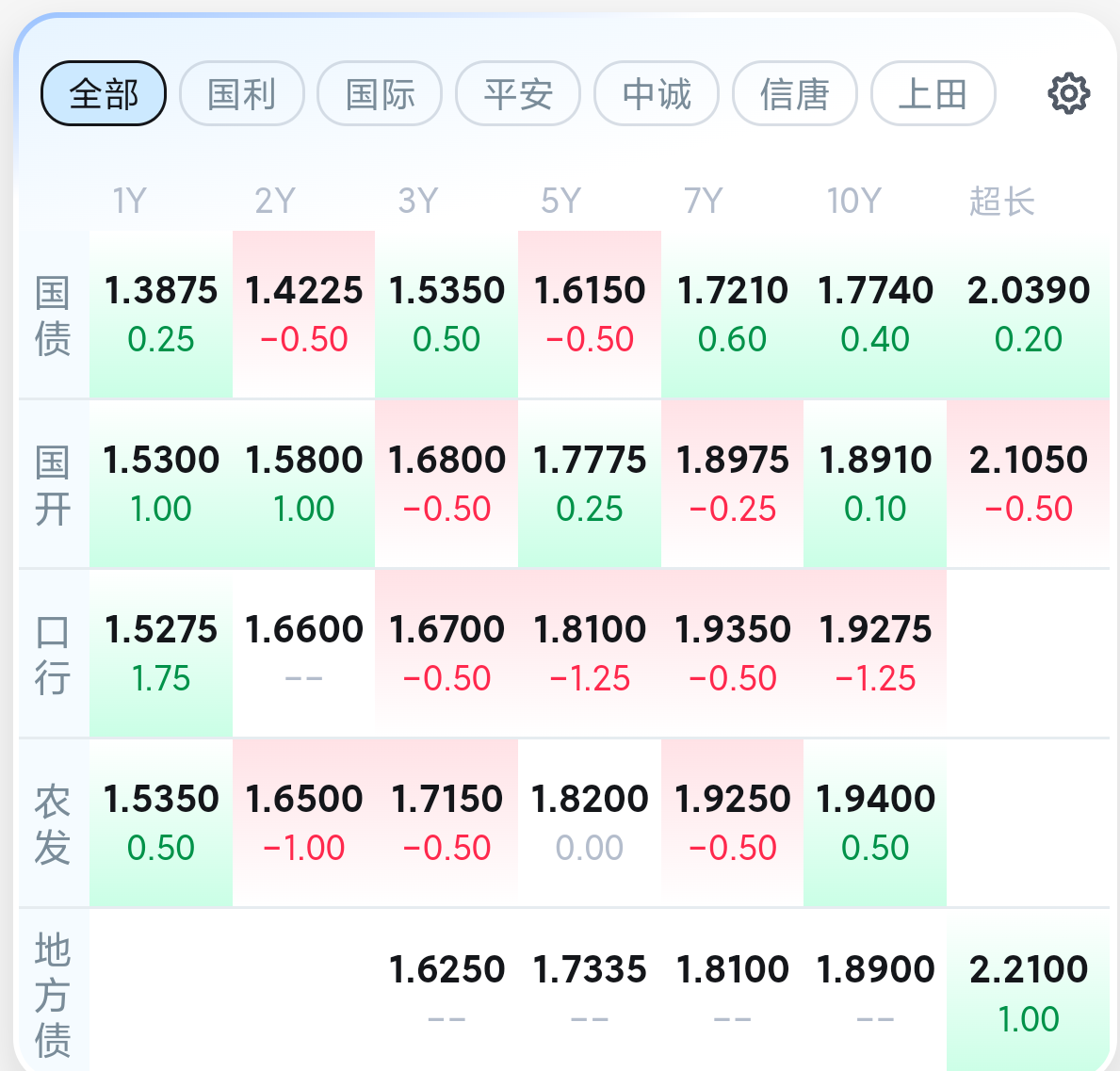The image size is (1120, 1071).
Task: Choose the 平安 filter chip
Action: coord(518,93)
